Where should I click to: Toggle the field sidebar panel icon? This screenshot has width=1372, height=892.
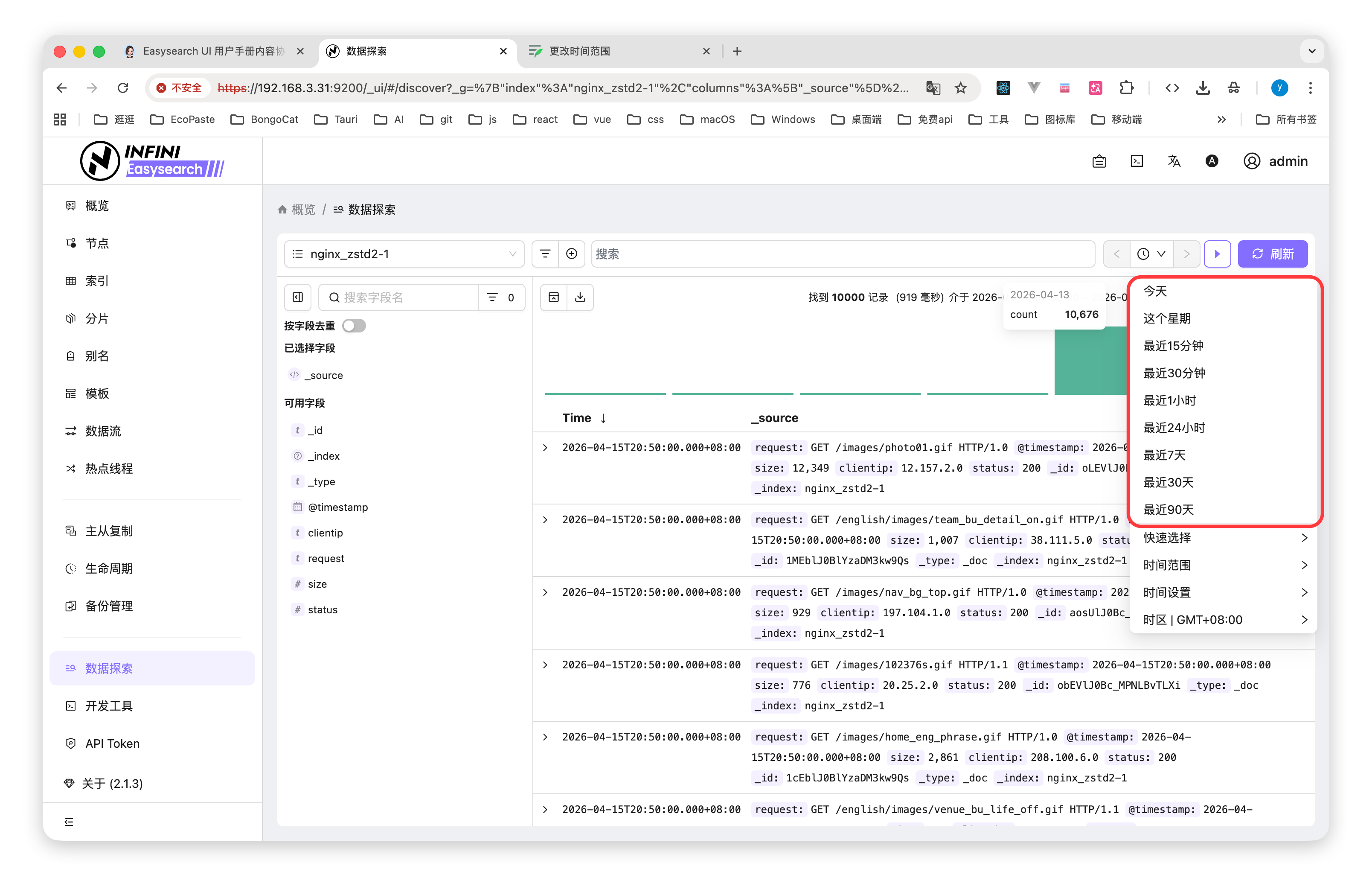[x=297, y=297]
